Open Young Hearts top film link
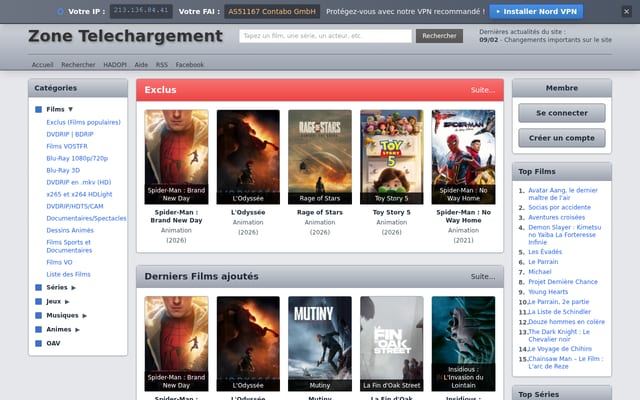The width and height of the screenshot is (640, 400). pos(548,292)
